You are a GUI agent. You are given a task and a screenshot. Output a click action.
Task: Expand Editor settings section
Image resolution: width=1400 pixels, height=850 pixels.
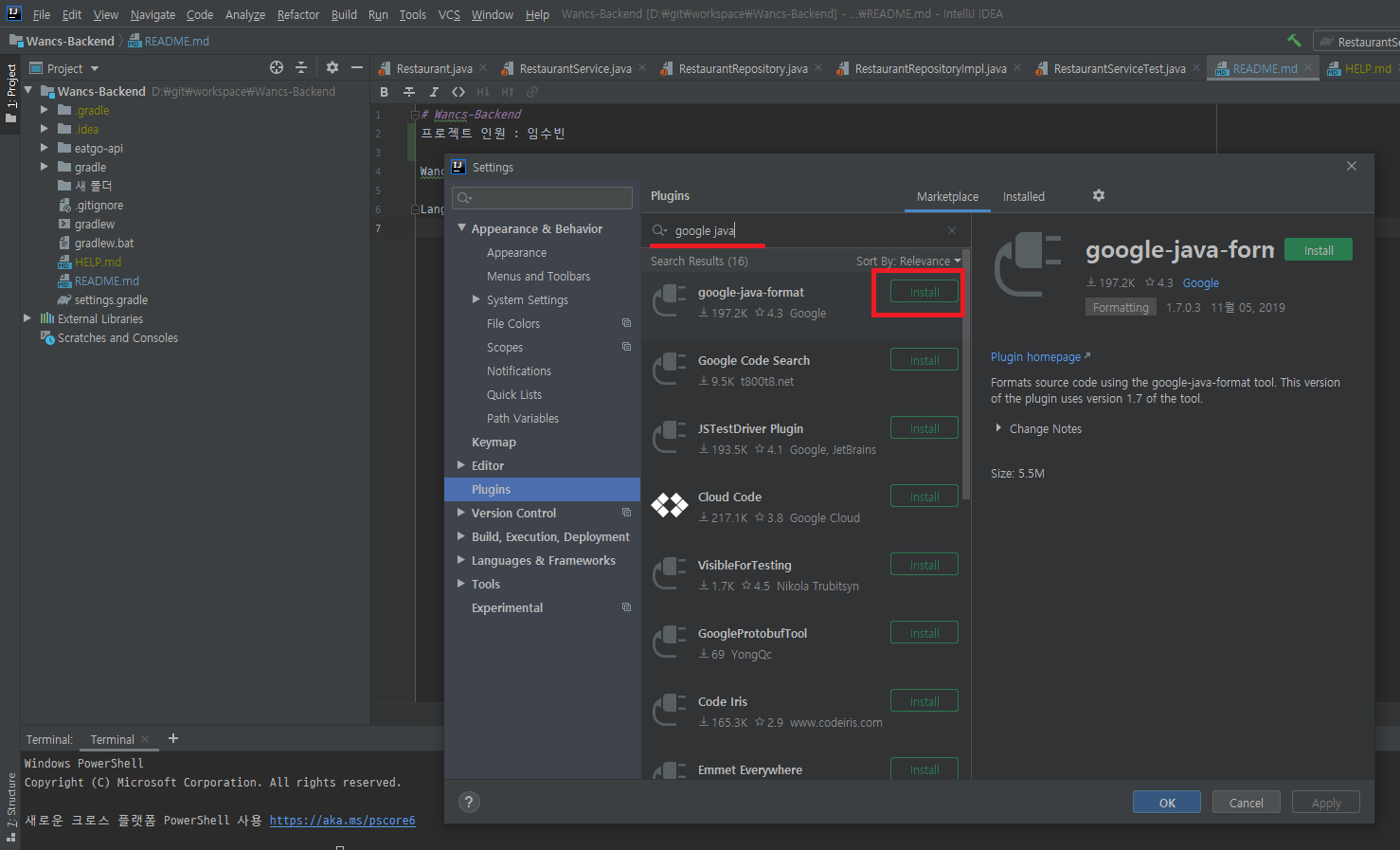tap(461, 465)
